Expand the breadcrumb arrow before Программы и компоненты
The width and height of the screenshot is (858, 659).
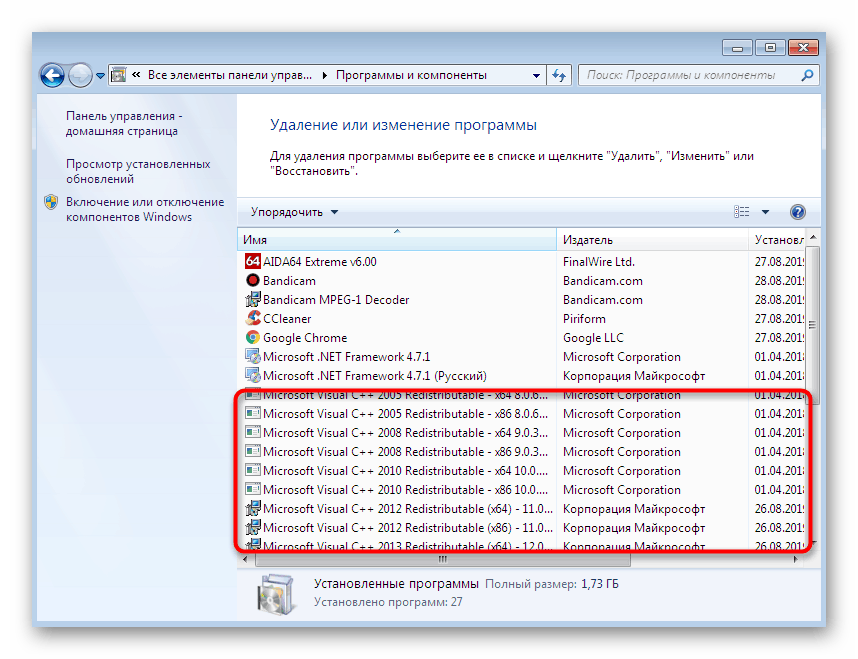click(324, 76)
